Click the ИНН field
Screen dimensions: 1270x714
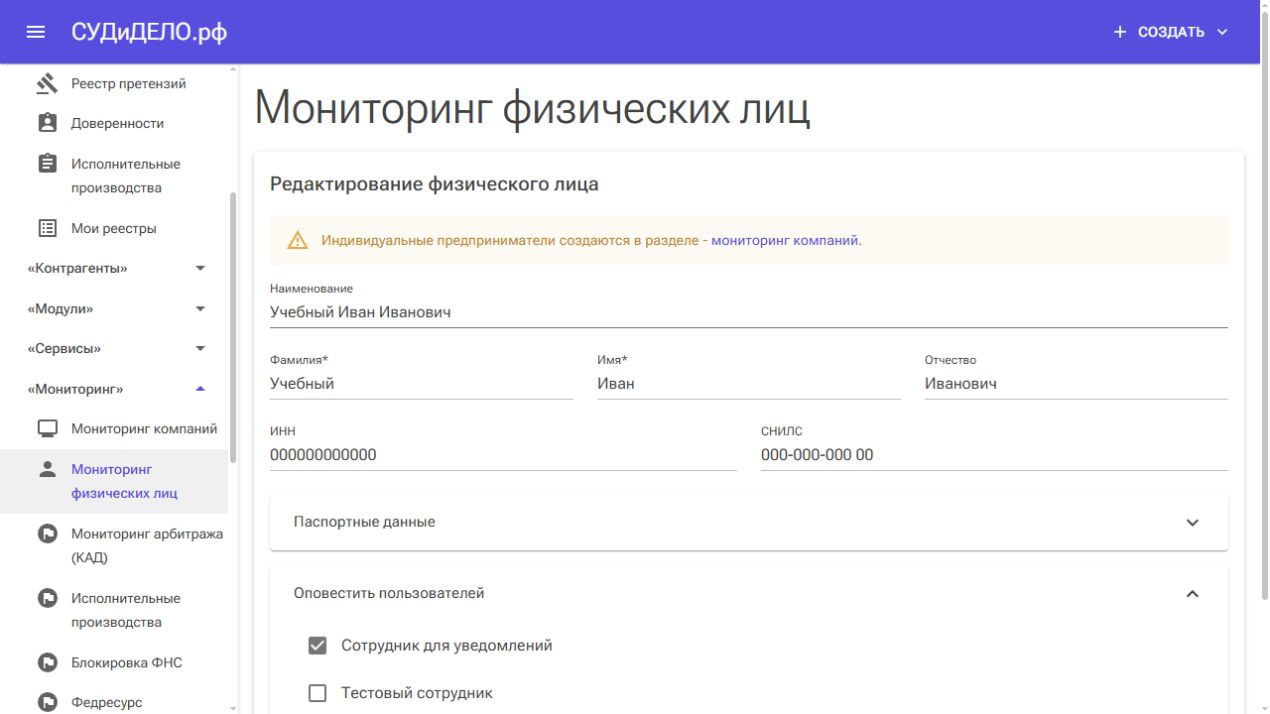(503, 455)
